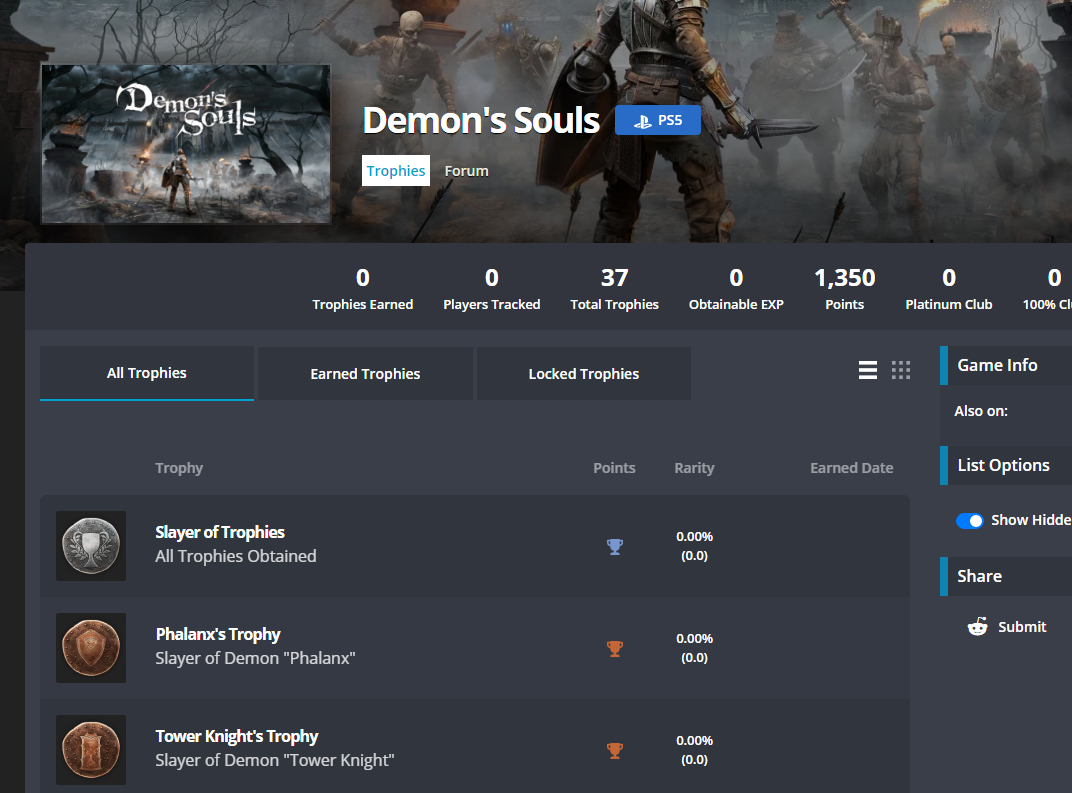Screen dimensions: 1072x793
Task: Click the 0.00% rarity in Phalanx's Trophy row
Action: coord(695,639)
